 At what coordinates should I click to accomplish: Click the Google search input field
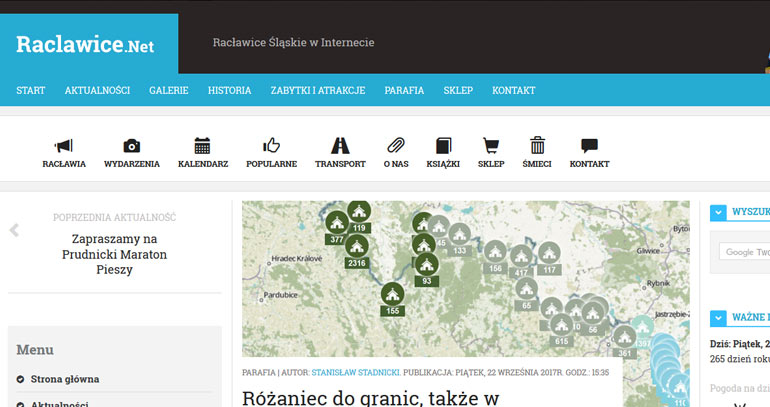744,252
